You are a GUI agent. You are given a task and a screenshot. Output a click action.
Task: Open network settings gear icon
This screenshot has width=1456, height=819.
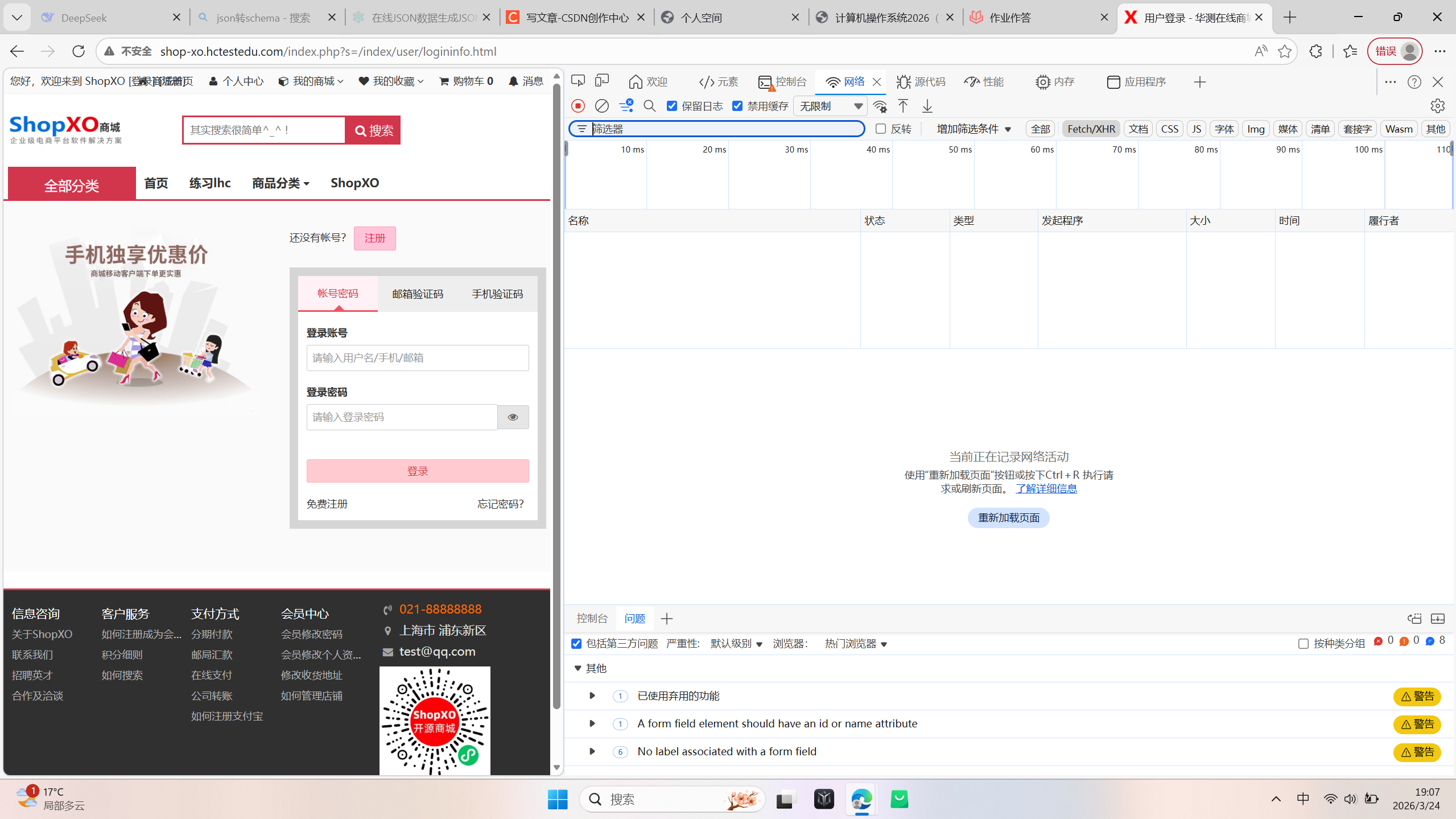(1437, 106)
